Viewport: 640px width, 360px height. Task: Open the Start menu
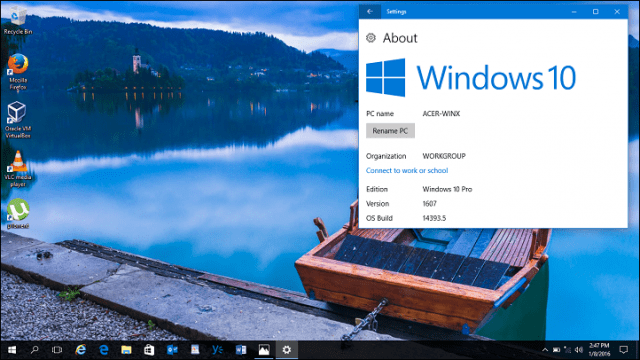coord(12,350)
